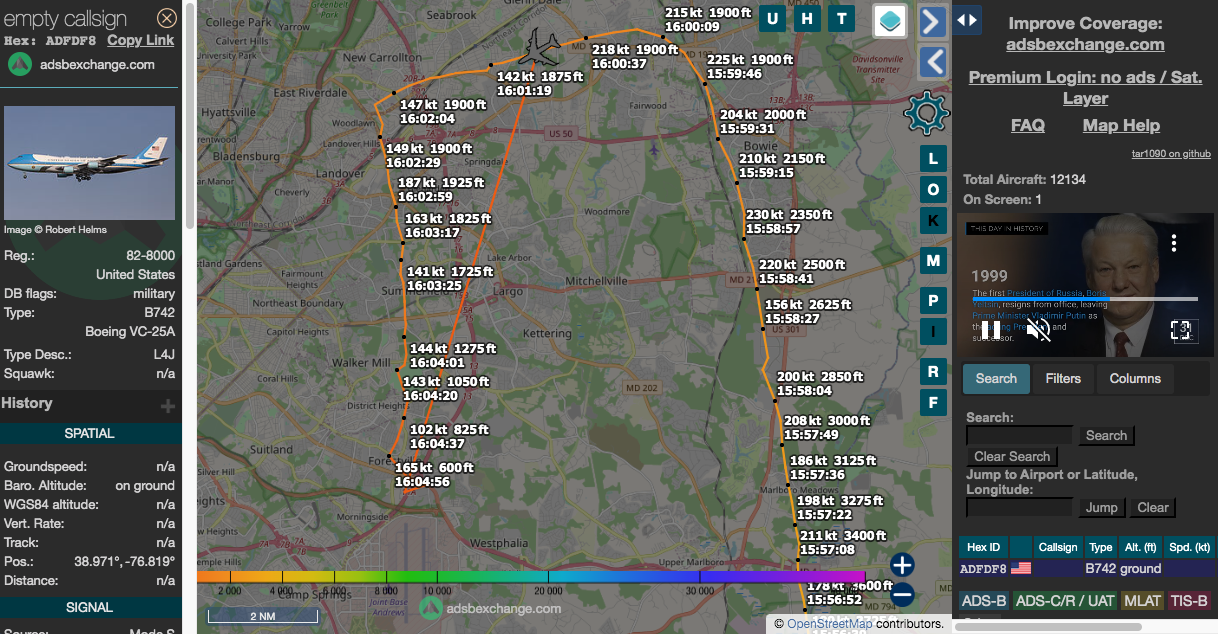Click the Jump button
Image resolution: width=1218 pixels, height=634 pixels.
tap(1102, 507)
